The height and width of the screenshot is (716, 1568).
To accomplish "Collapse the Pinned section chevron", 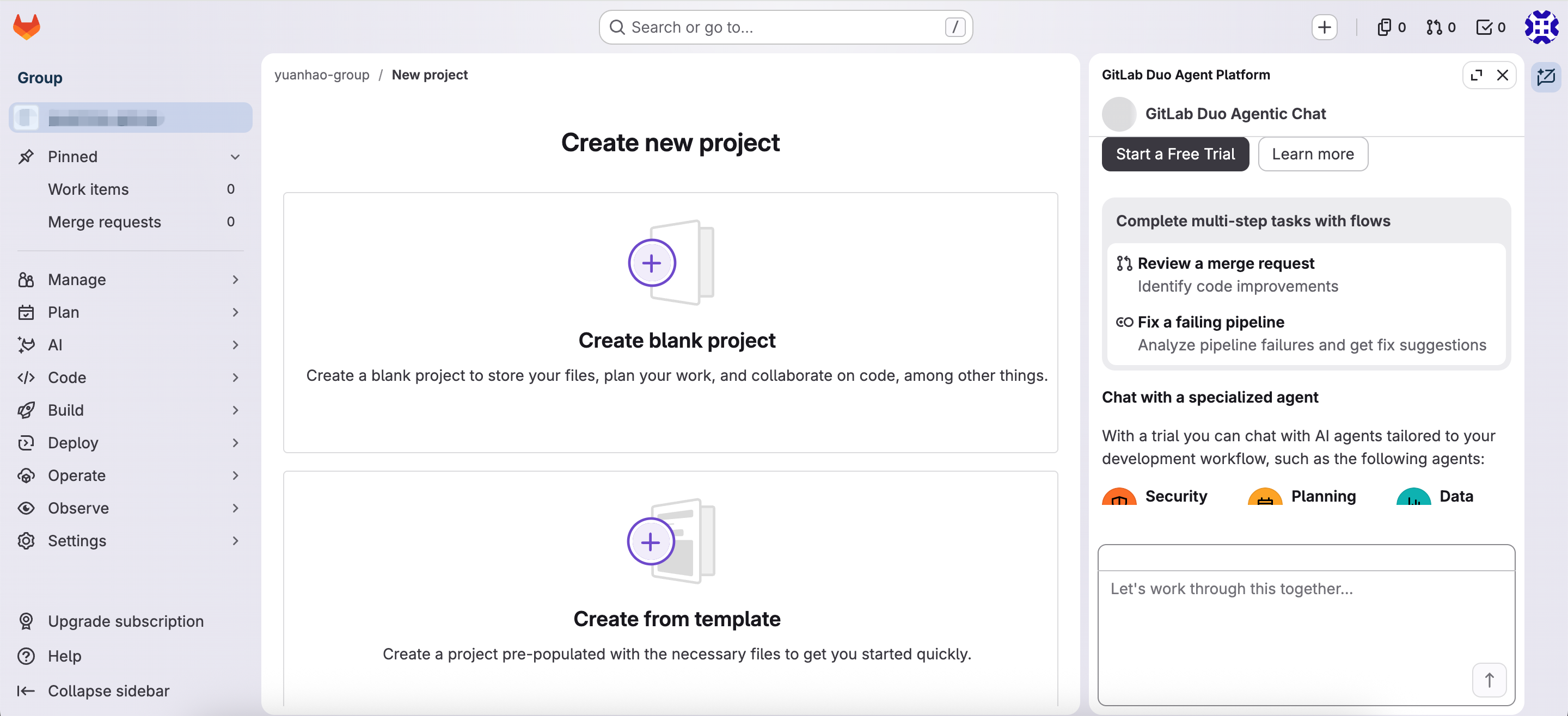I will (x=235, y=157).
